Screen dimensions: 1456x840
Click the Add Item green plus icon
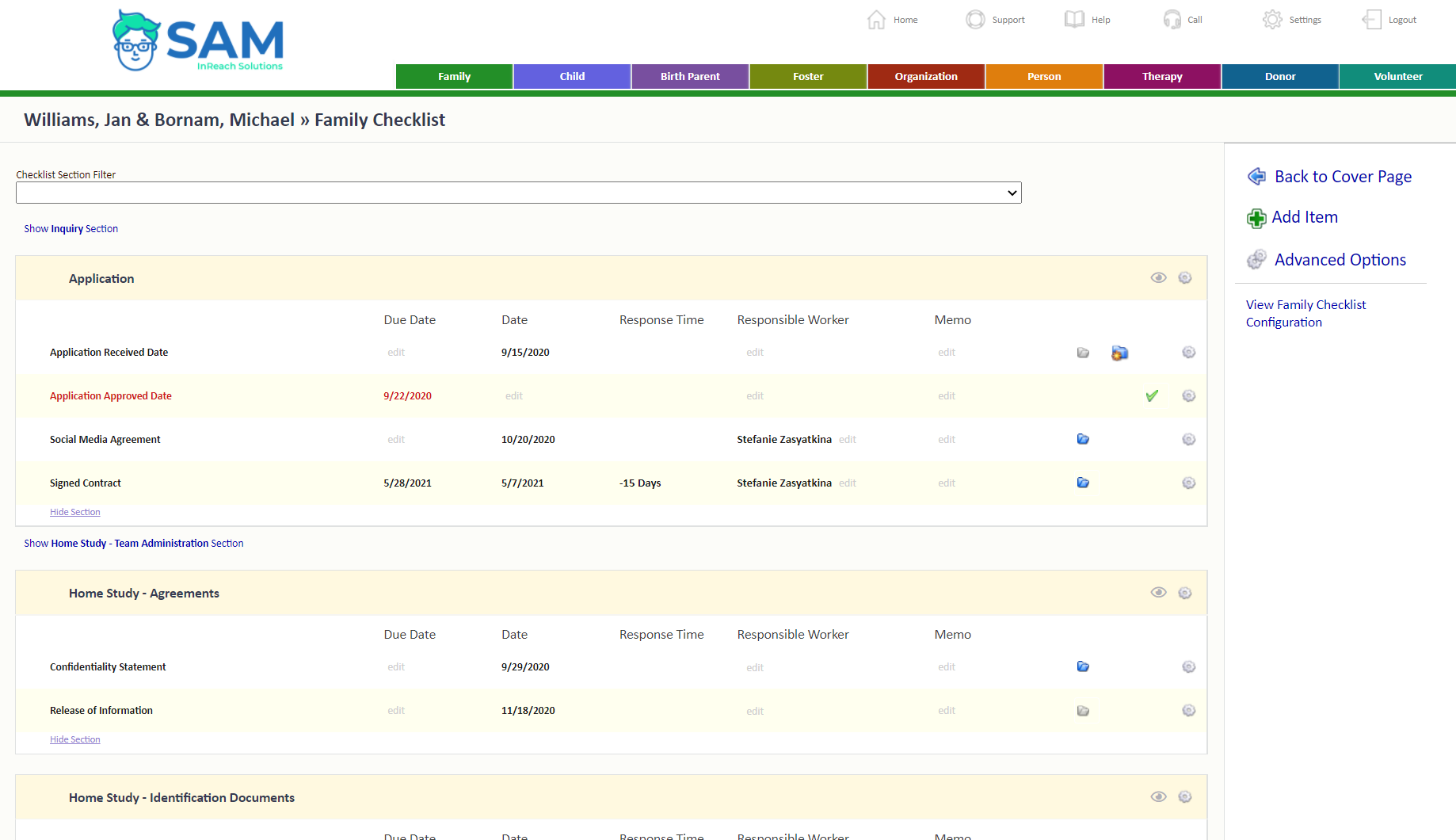click(x=1256, y=218)
